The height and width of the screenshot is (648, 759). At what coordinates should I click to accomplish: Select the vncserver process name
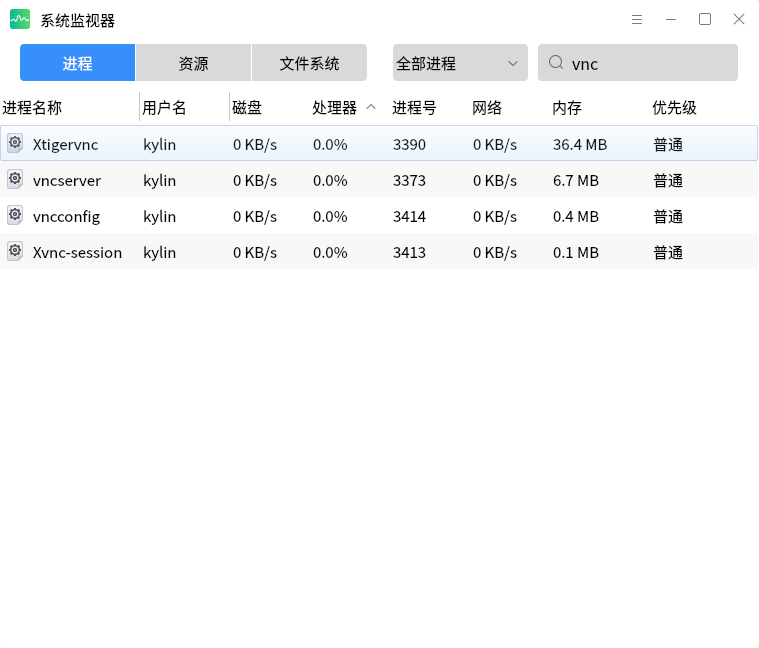pyautogui.click(x=67, y=181)
